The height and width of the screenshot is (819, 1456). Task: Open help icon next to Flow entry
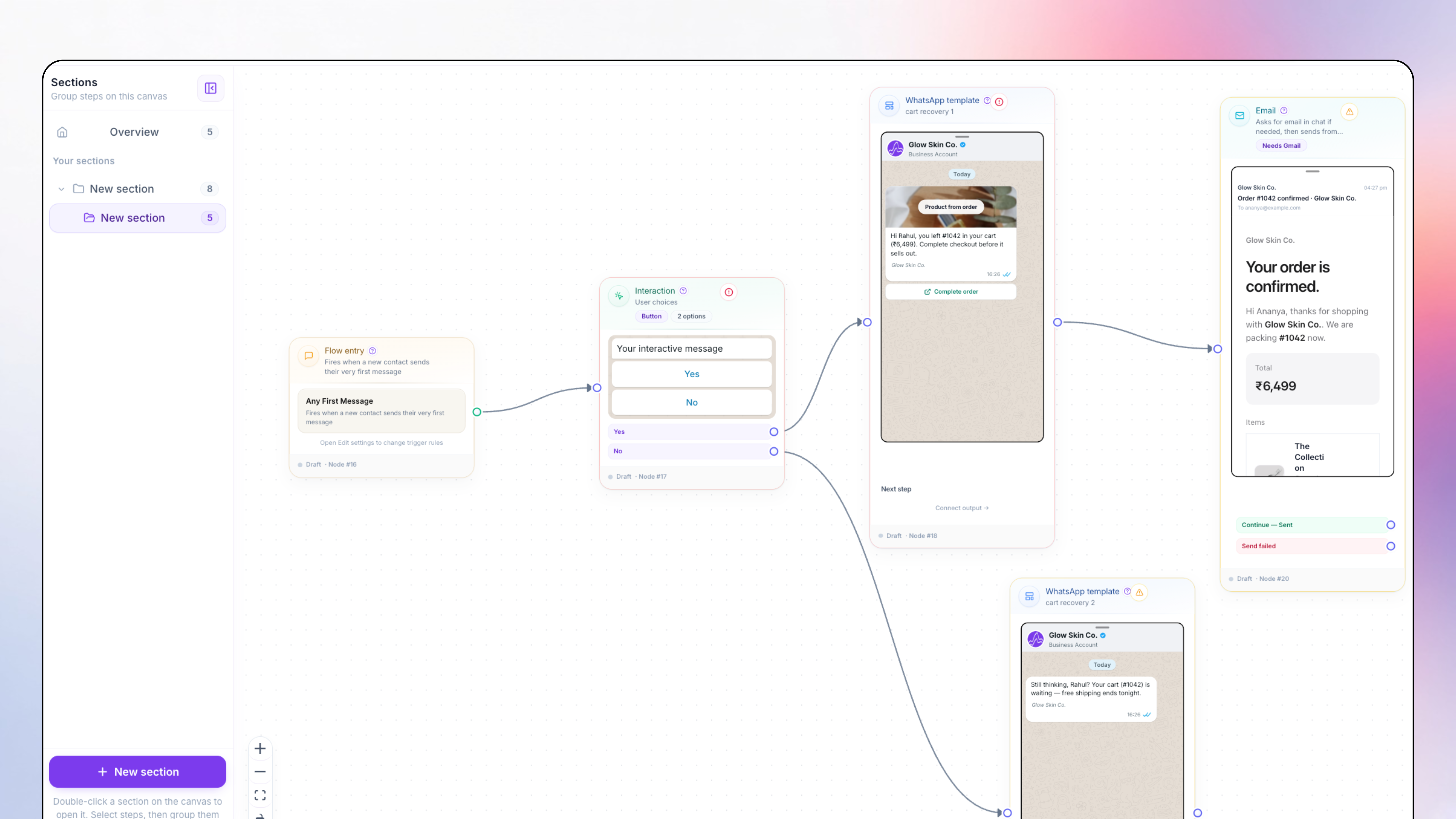(x=372, y=351)
